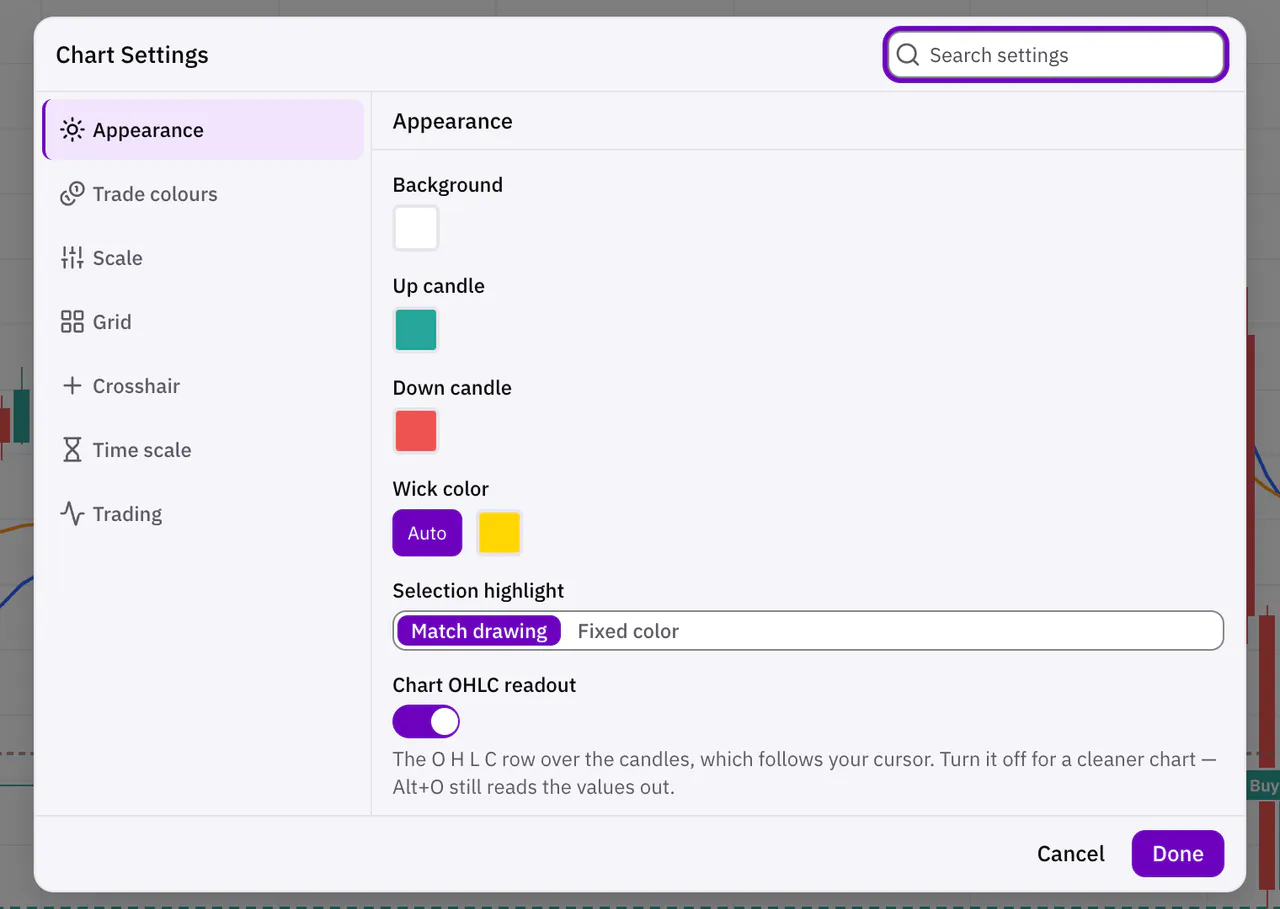Click the yellow Wick color swatch
Screen dimensions: 1280x909
point(499,533)
